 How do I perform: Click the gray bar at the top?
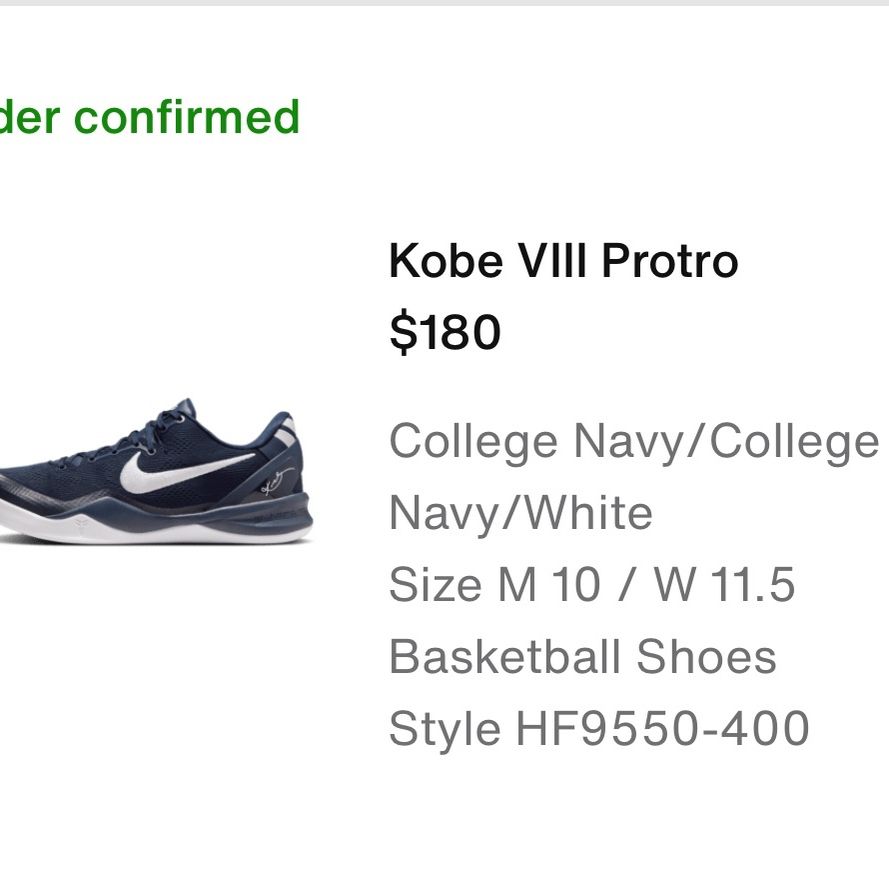click(x=444, y=3)
